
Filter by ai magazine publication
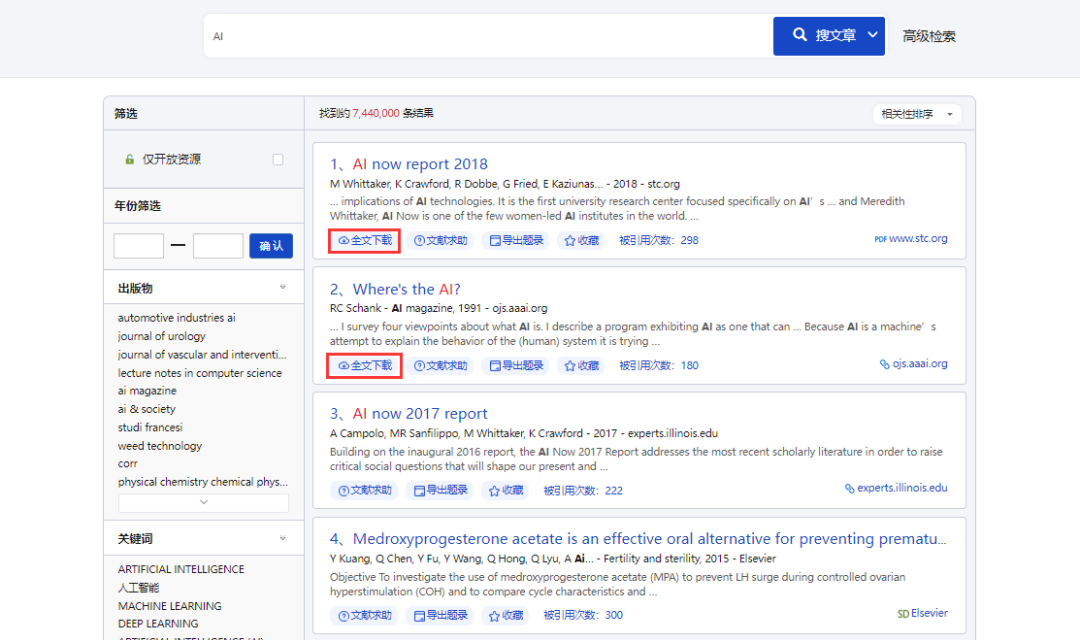147,391
